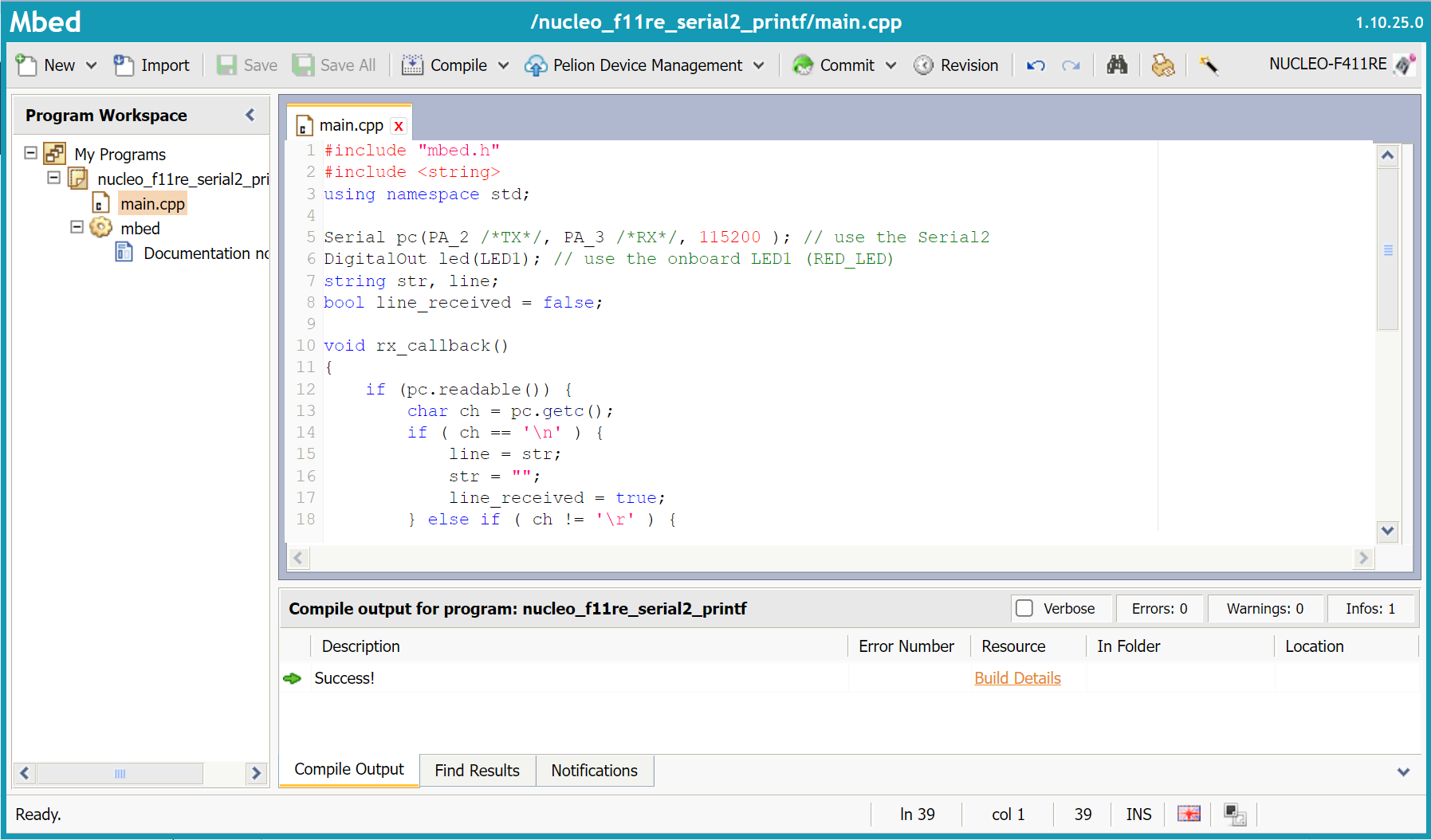Image resolution: width=1431 pixels, height=840 pixels.
Task: Open Find with the binoculars icon
Action: click(1117, 65)
